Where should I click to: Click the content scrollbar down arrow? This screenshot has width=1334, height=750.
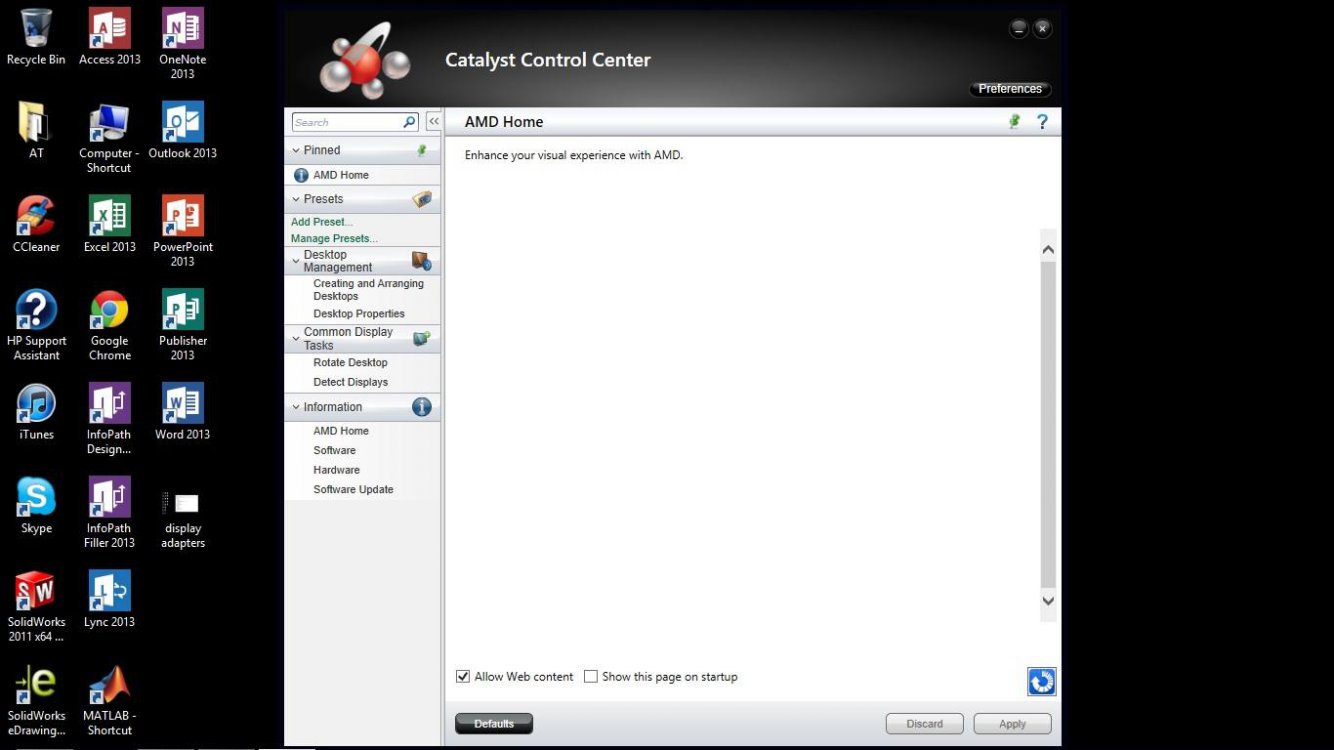pyautogui.click(x=1048, y=601)
